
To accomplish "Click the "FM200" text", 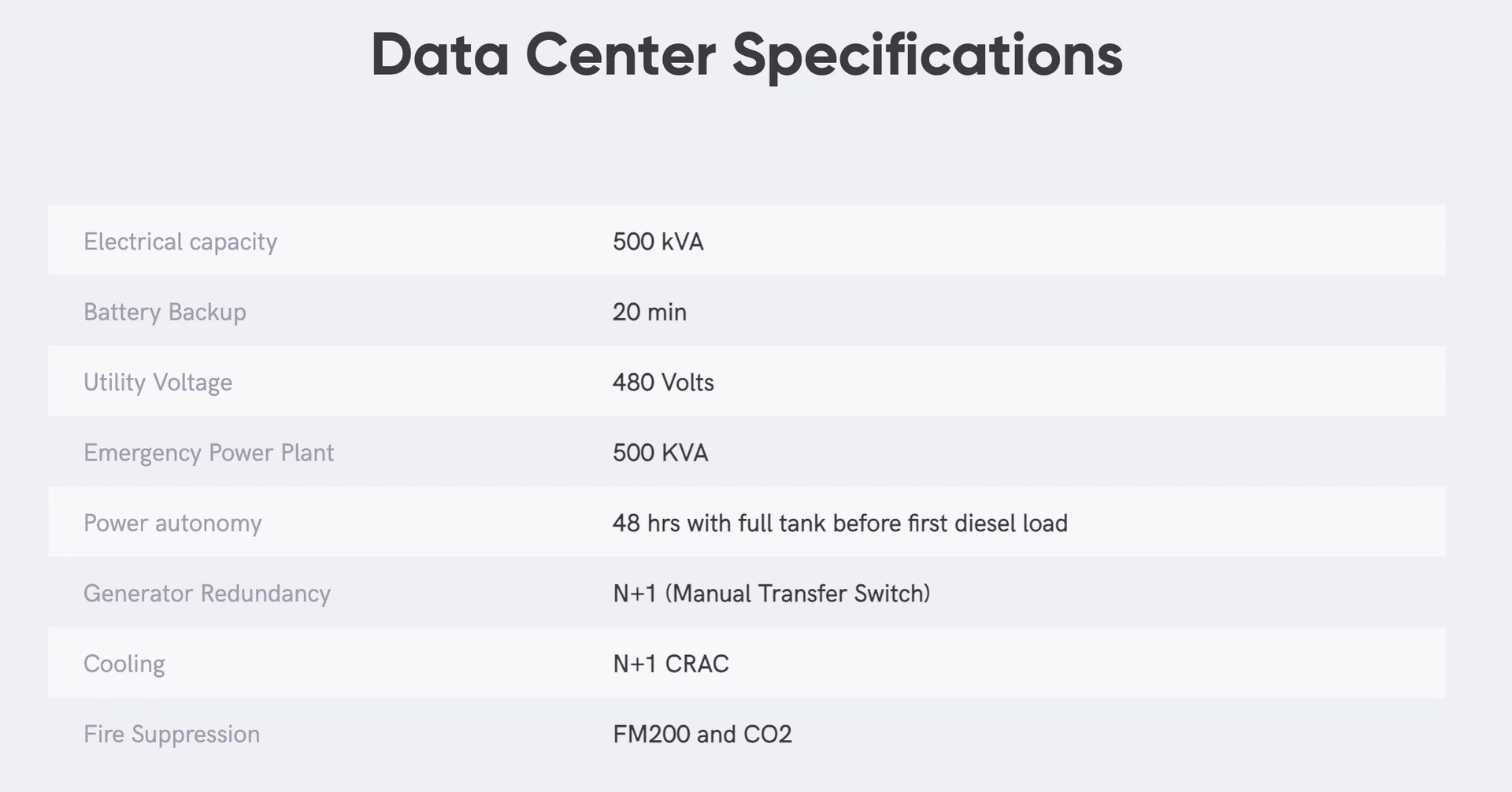I will click(650, 735).
